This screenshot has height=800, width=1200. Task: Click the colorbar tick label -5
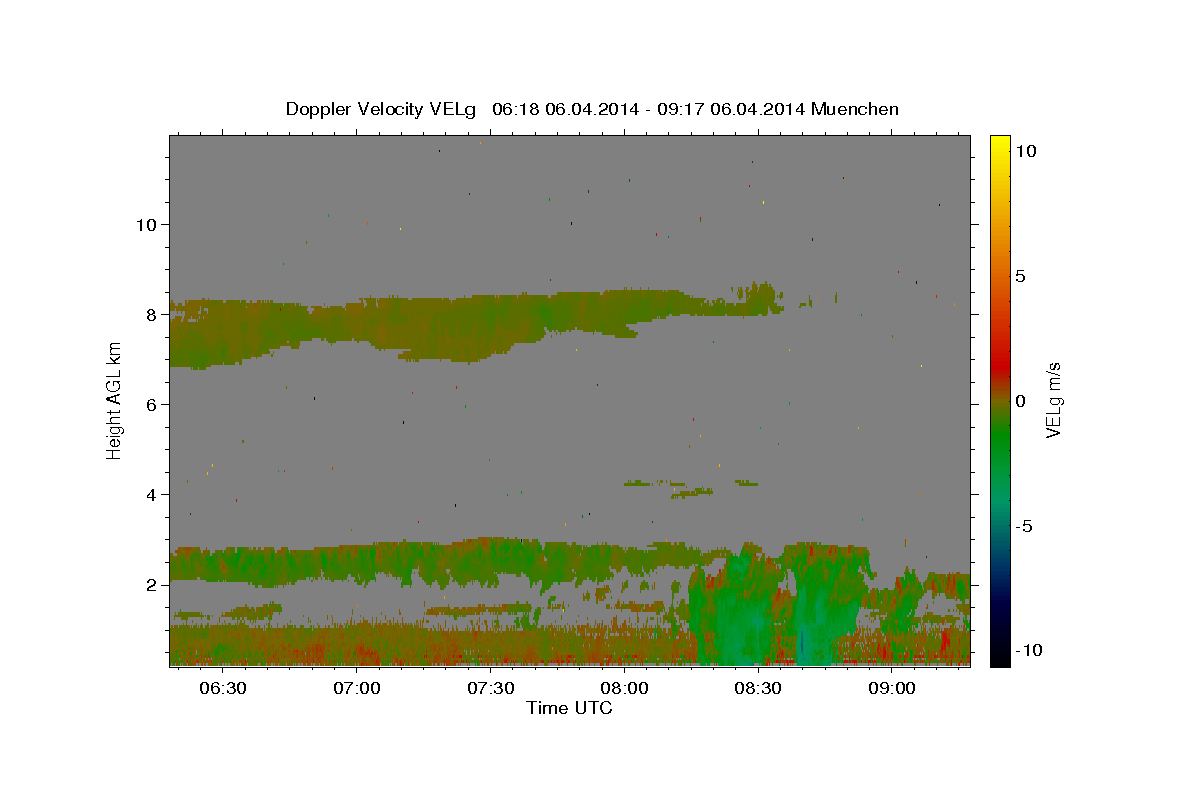coord(1024,526)
